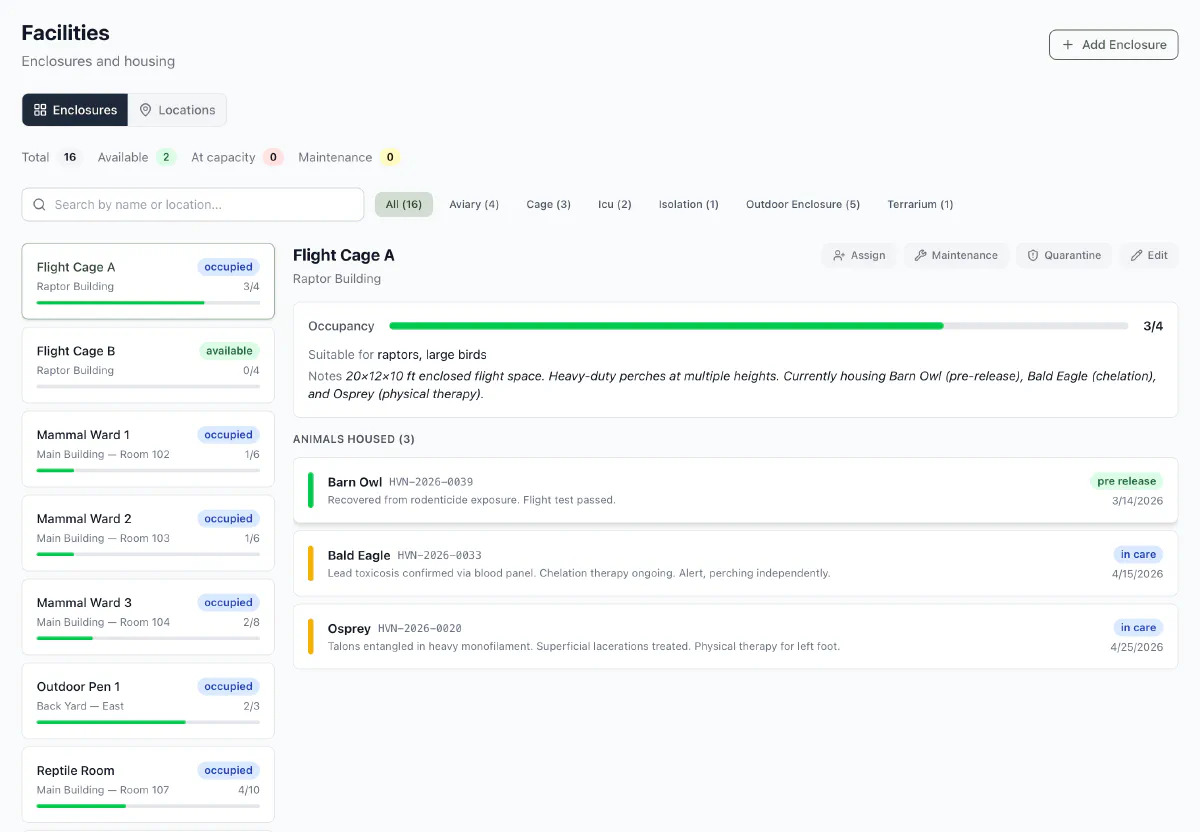1200x832 pixels.
Task: Click the Total count badge
Action: 69,157
